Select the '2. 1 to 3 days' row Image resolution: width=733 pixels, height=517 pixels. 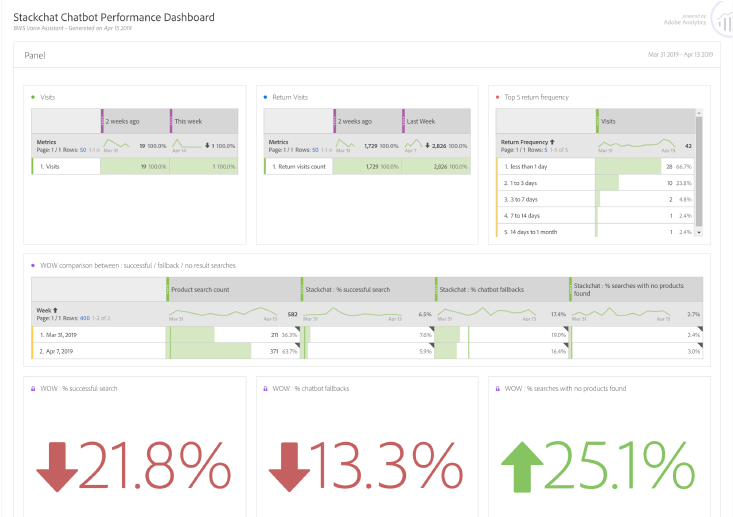point(596,183)
